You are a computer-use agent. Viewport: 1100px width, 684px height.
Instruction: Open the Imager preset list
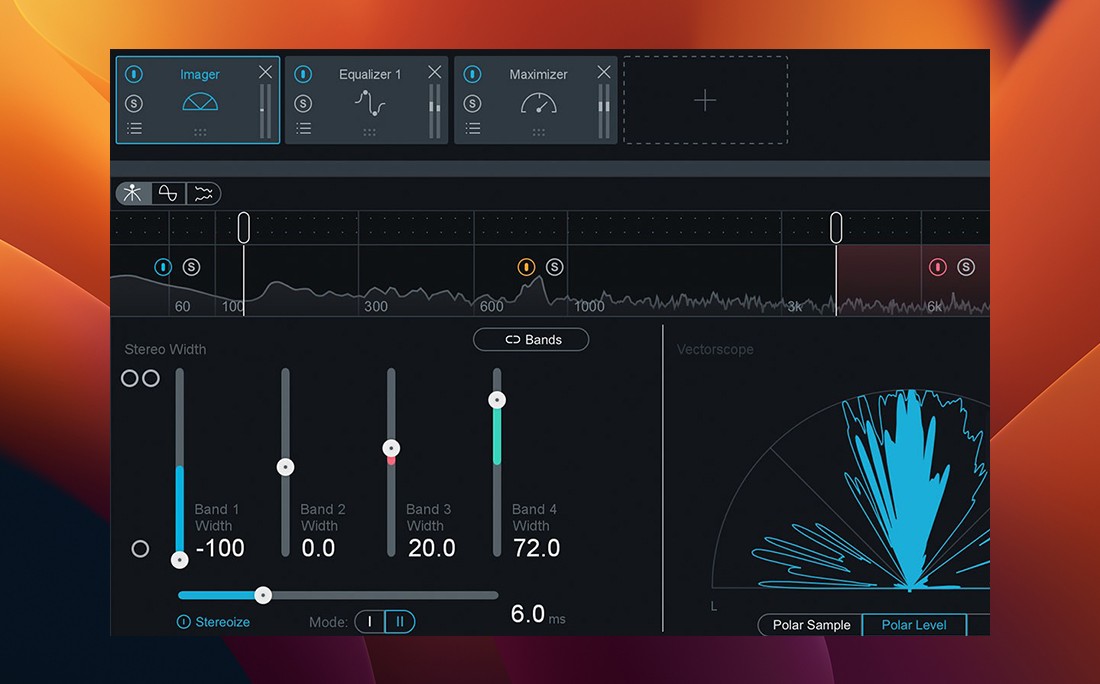(133, 128)
